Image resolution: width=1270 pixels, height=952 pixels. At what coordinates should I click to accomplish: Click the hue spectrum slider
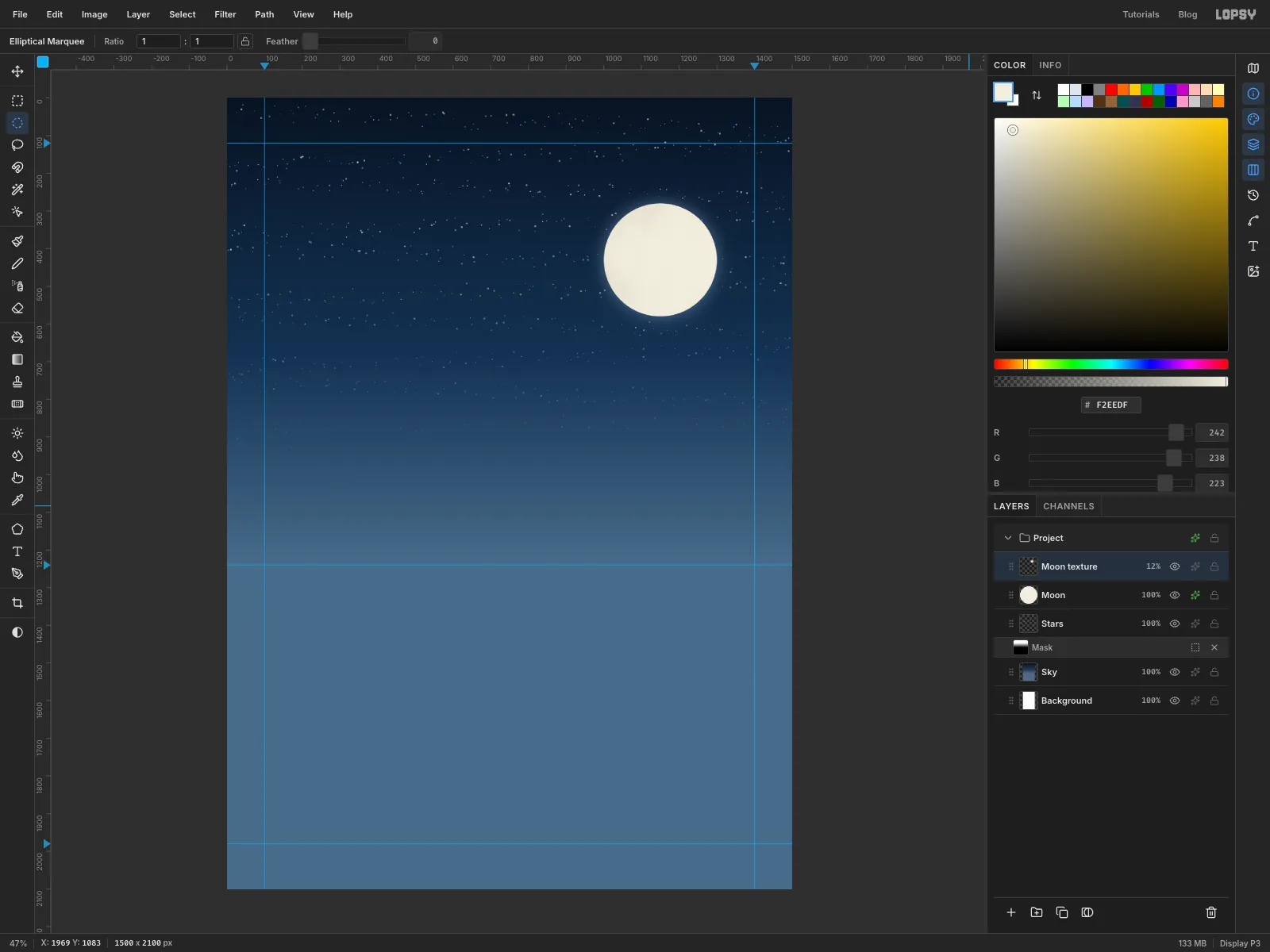pos(1111,364)
